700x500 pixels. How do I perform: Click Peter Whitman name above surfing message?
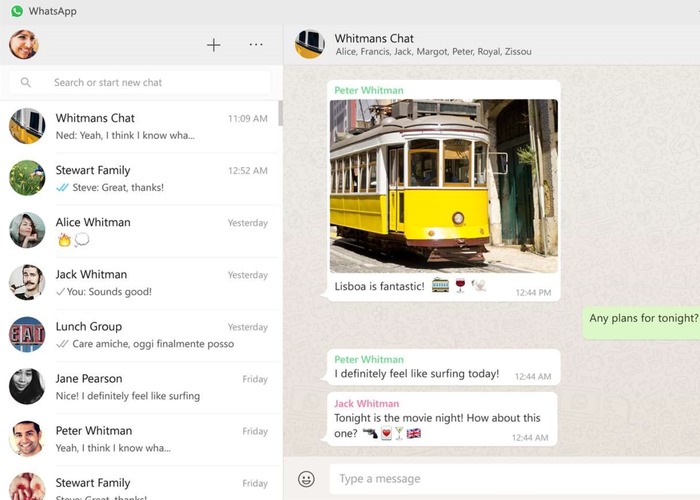[x=369, y=359]
